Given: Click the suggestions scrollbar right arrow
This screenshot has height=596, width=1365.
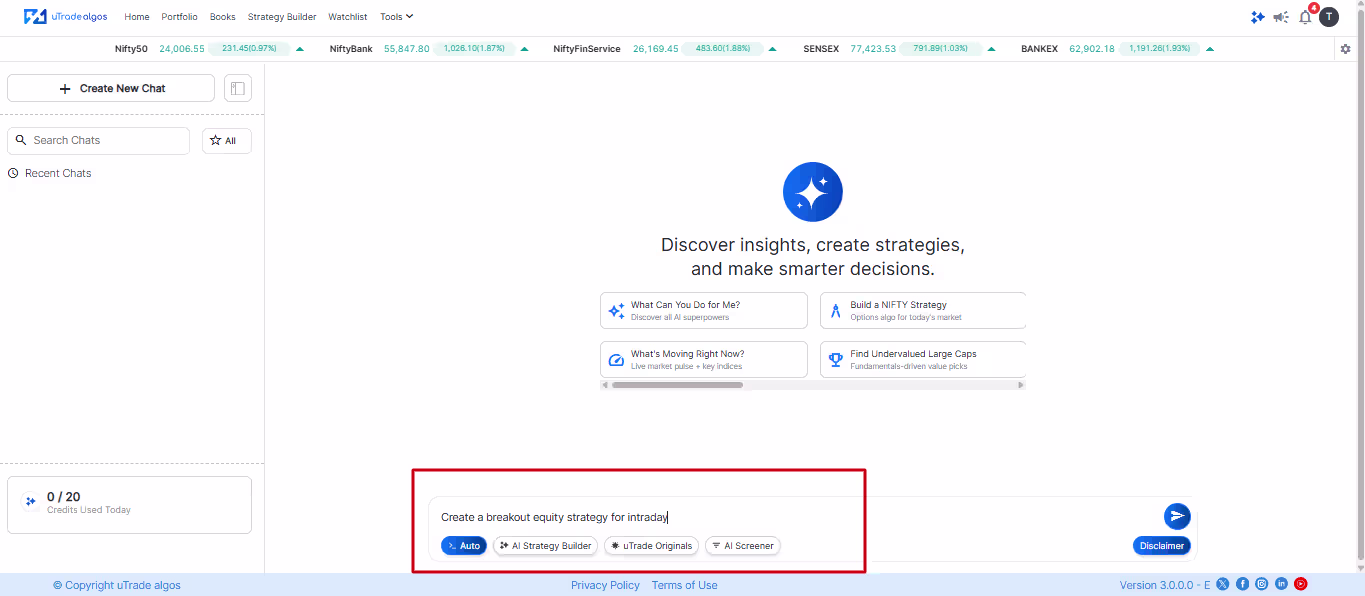Looking at the screenshot, I should 1021,385.
